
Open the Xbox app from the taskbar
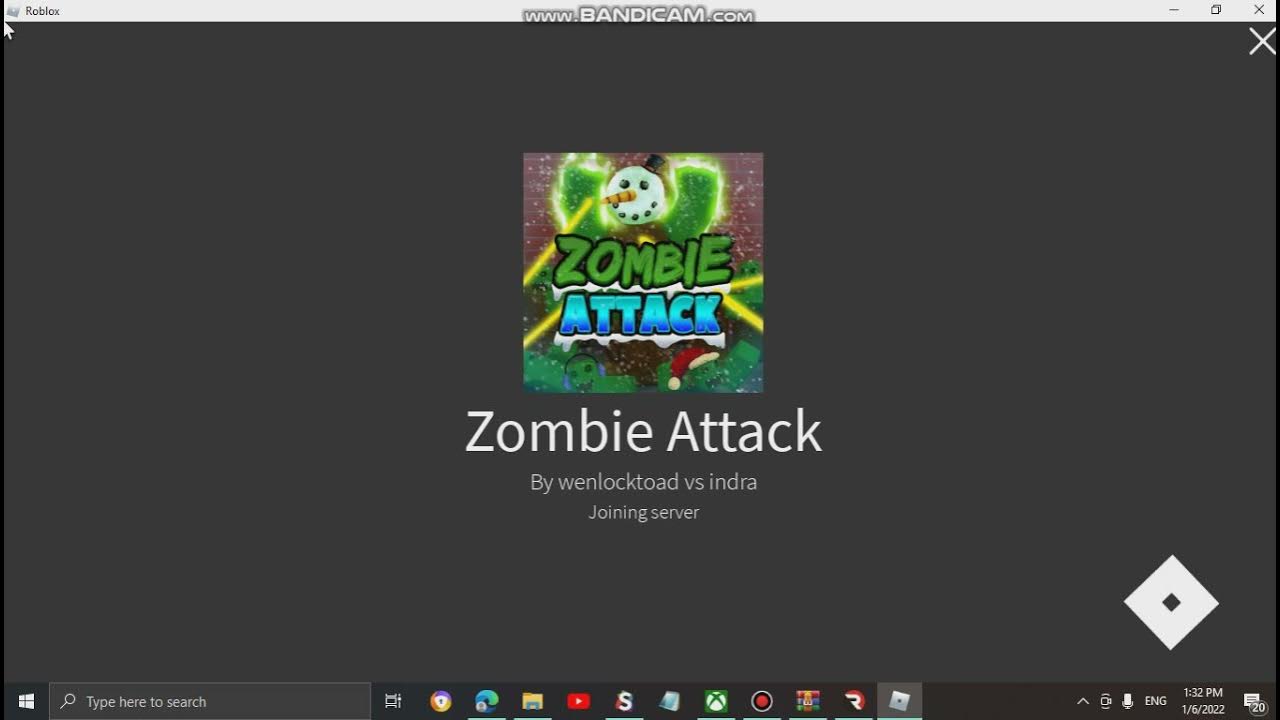pos(716,701)
